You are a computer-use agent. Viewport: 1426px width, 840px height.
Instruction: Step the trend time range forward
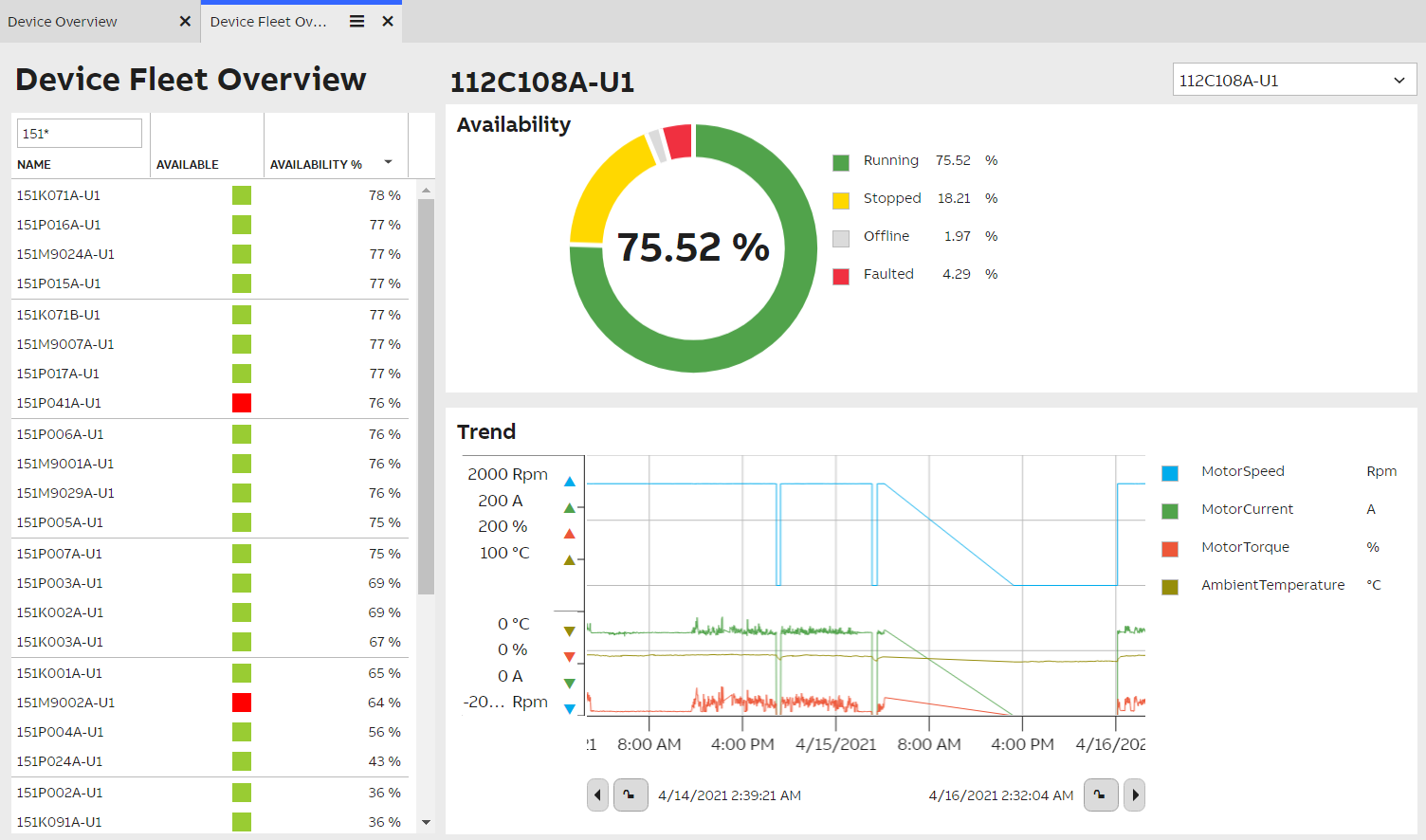pos(1135,795)
